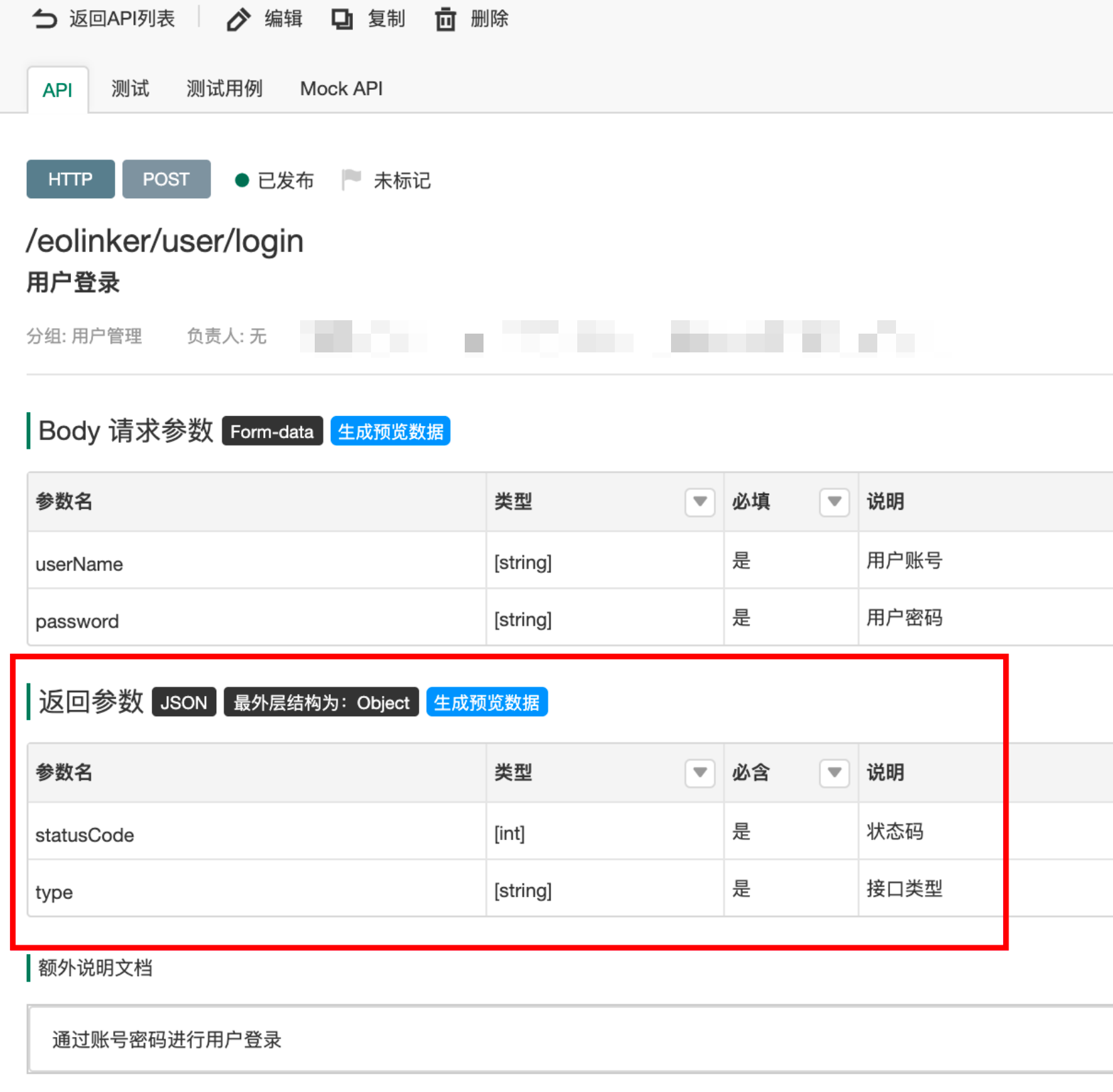Open the 必填 filter dropdown in the request table

pos(834,502)
